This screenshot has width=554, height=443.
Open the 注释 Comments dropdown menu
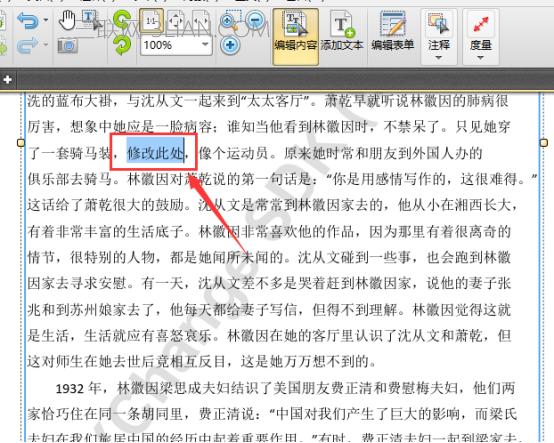pyautogui.click(x=439, y=37)
